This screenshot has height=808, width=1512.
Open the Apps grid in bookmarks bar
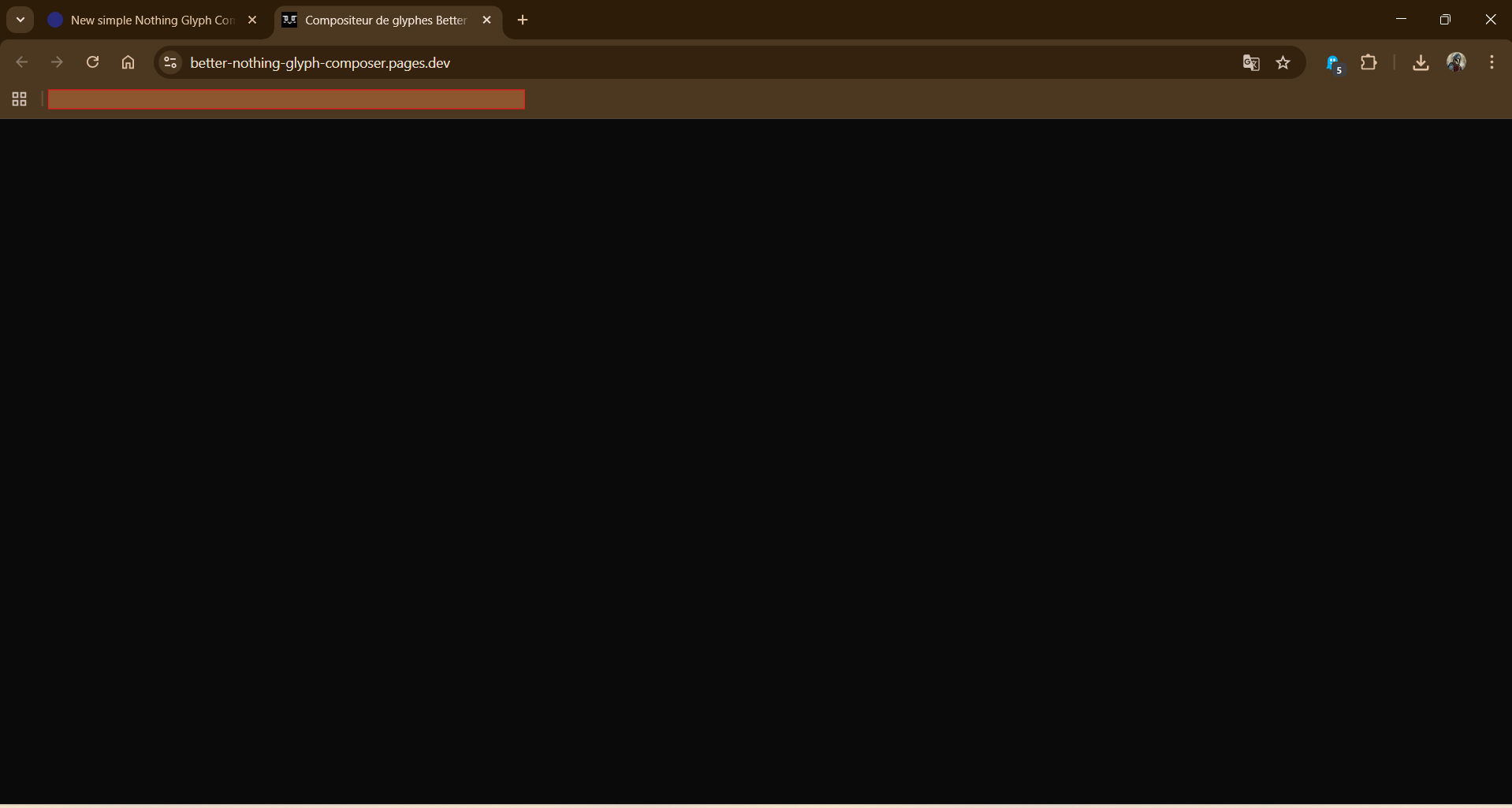(20, 99)
